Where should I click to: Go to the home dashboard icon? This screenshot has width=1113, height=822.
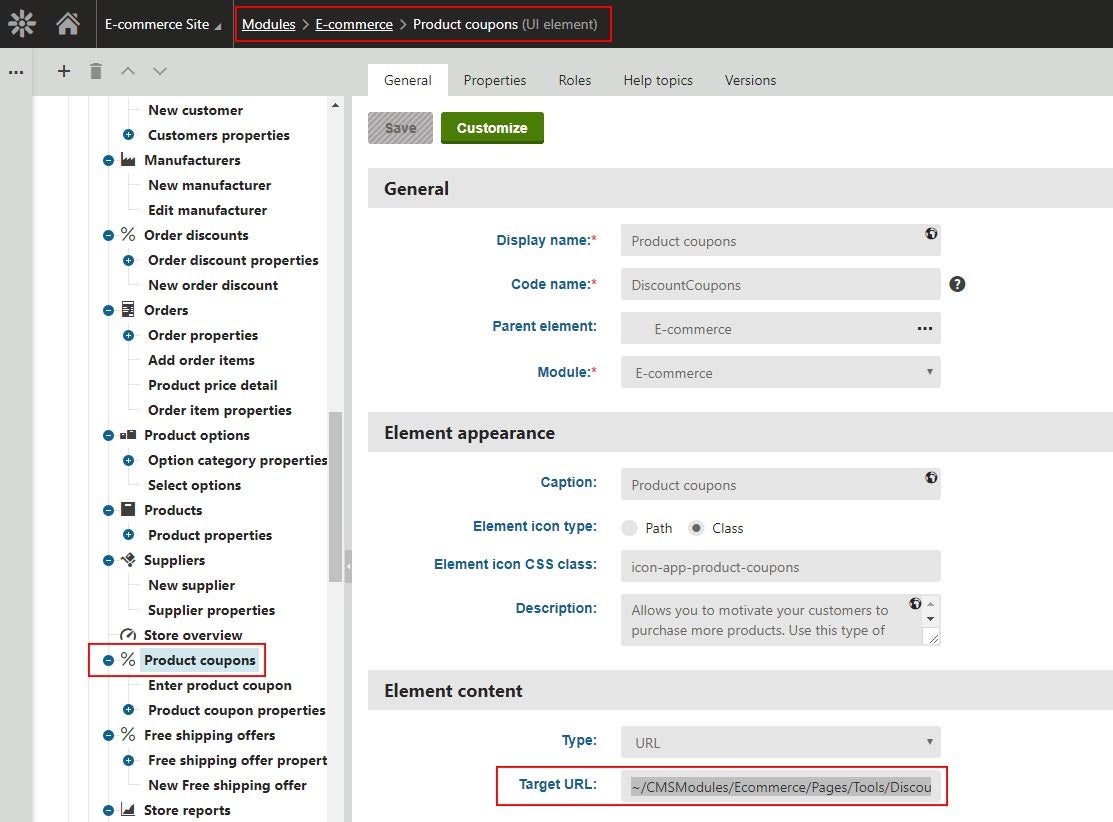(x=68, y=23)
